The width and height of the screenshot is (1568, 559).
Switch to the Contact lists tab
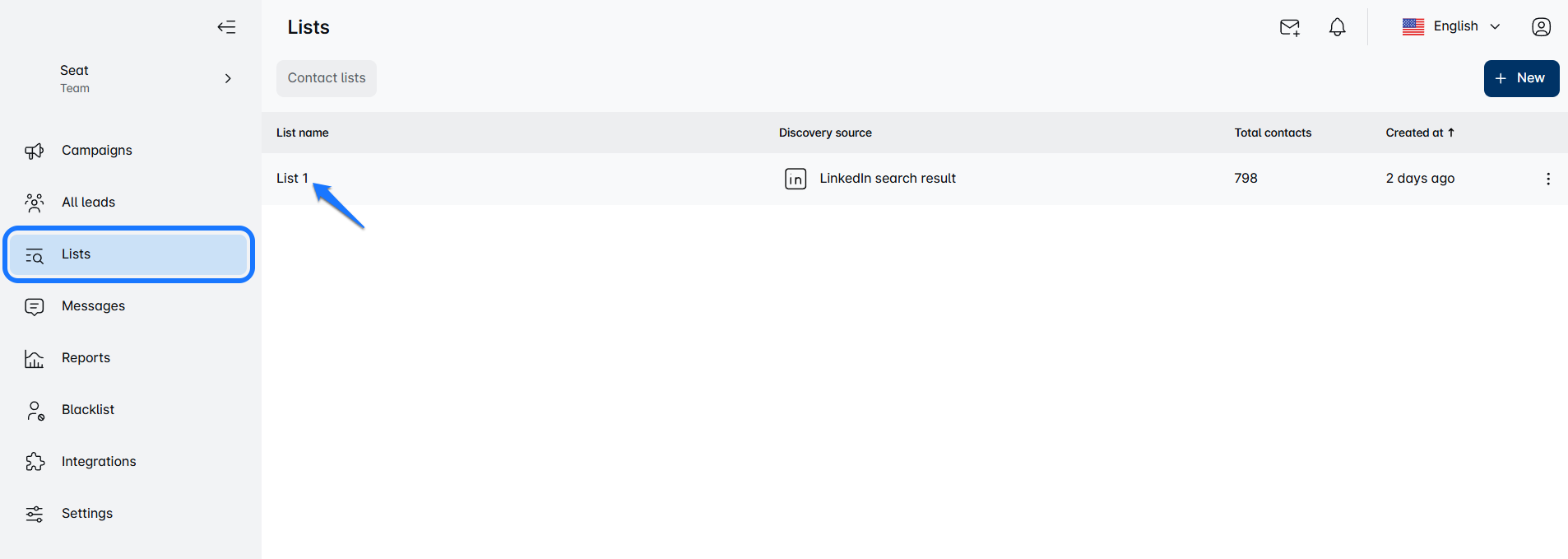(327, 78)
